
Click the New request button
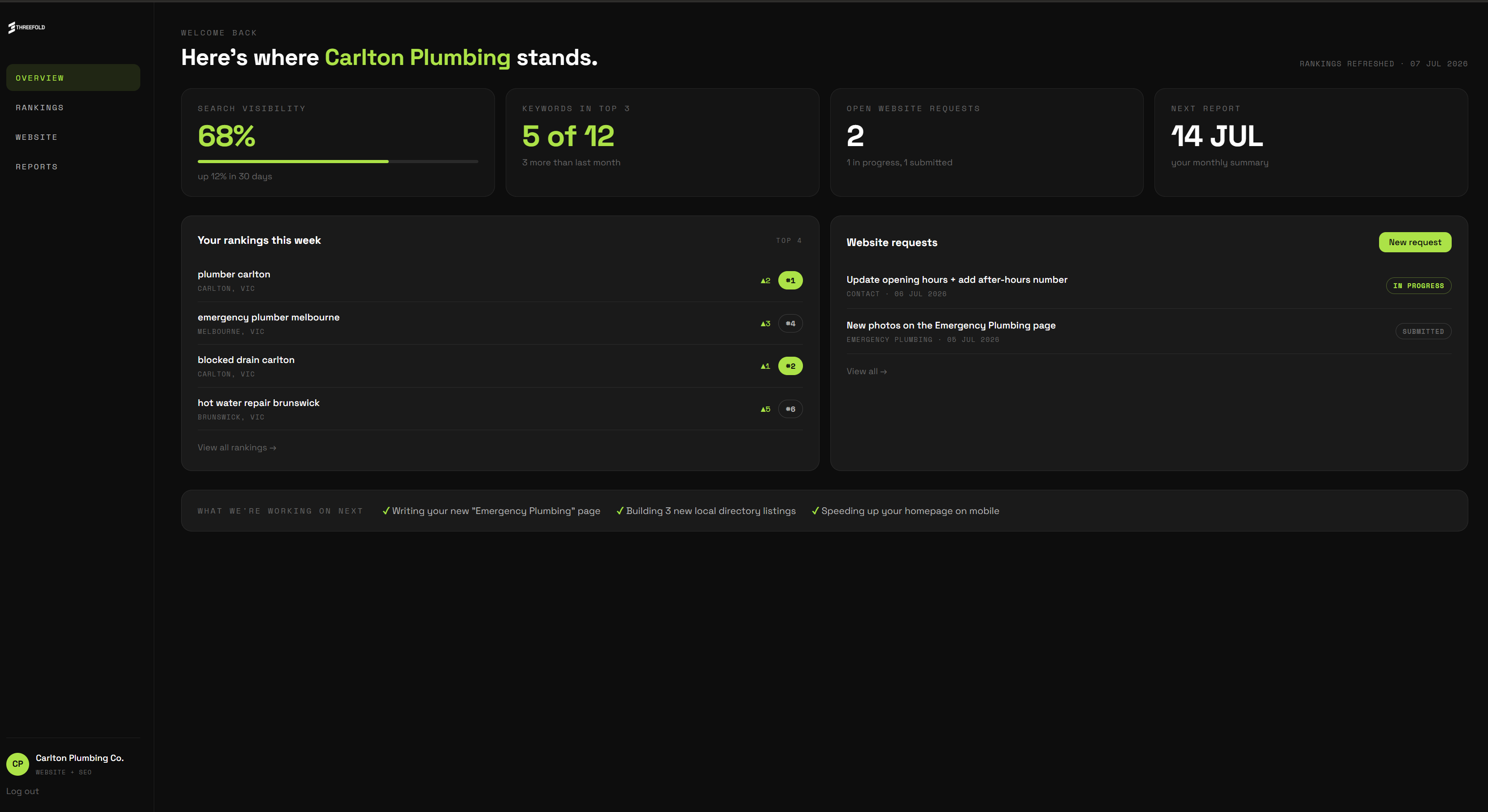coord(1414,242)
